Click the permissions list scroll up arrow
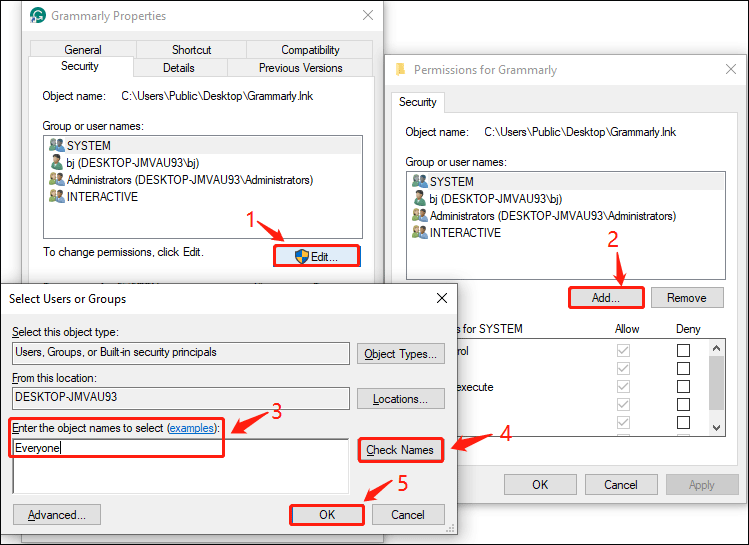The height and width of the screenshot is (545, 749). pyautogui.click(x=716, y=348)
